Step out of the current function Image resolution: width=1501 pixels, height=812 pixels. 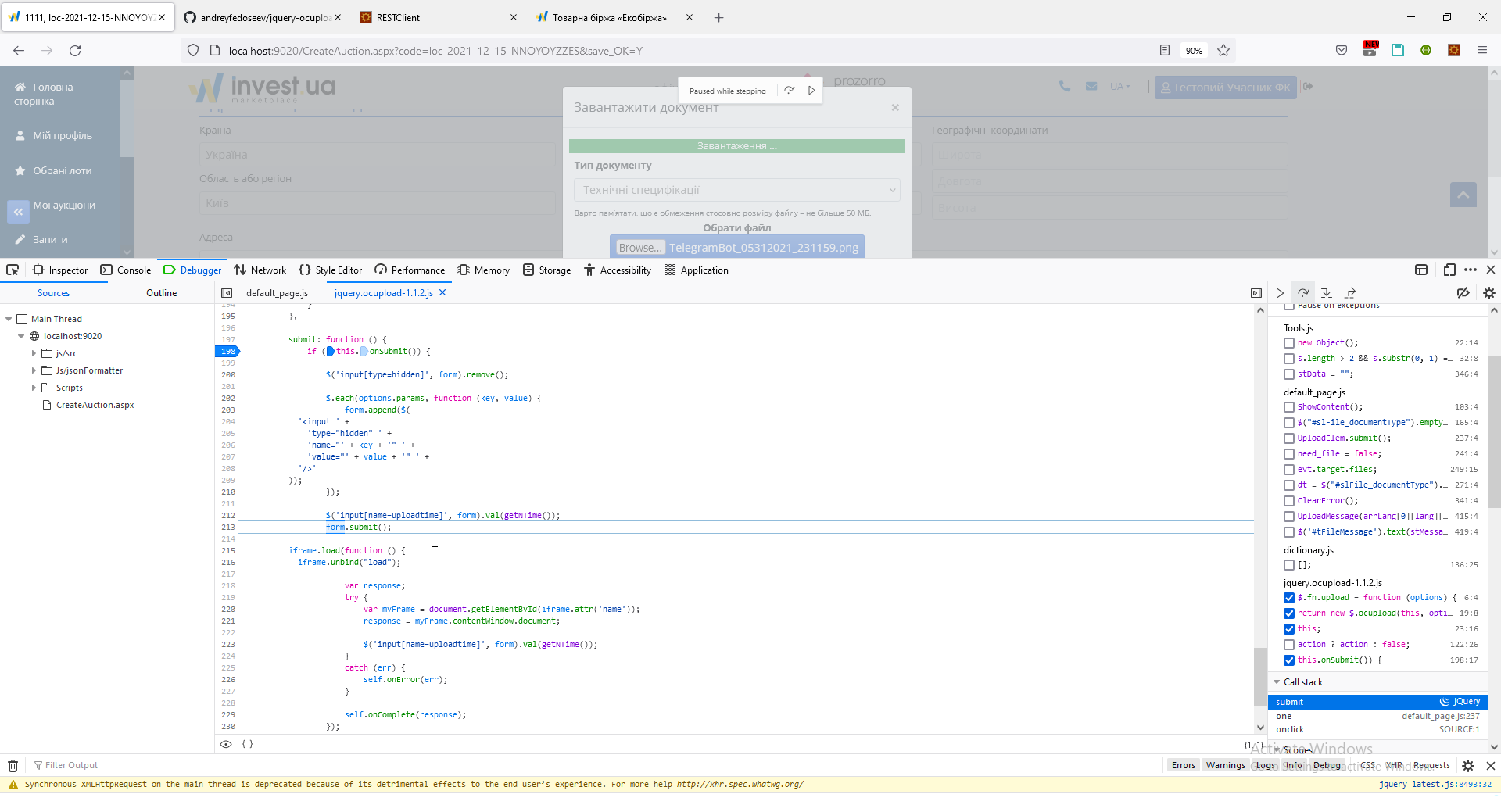[x=1350, y=293]
